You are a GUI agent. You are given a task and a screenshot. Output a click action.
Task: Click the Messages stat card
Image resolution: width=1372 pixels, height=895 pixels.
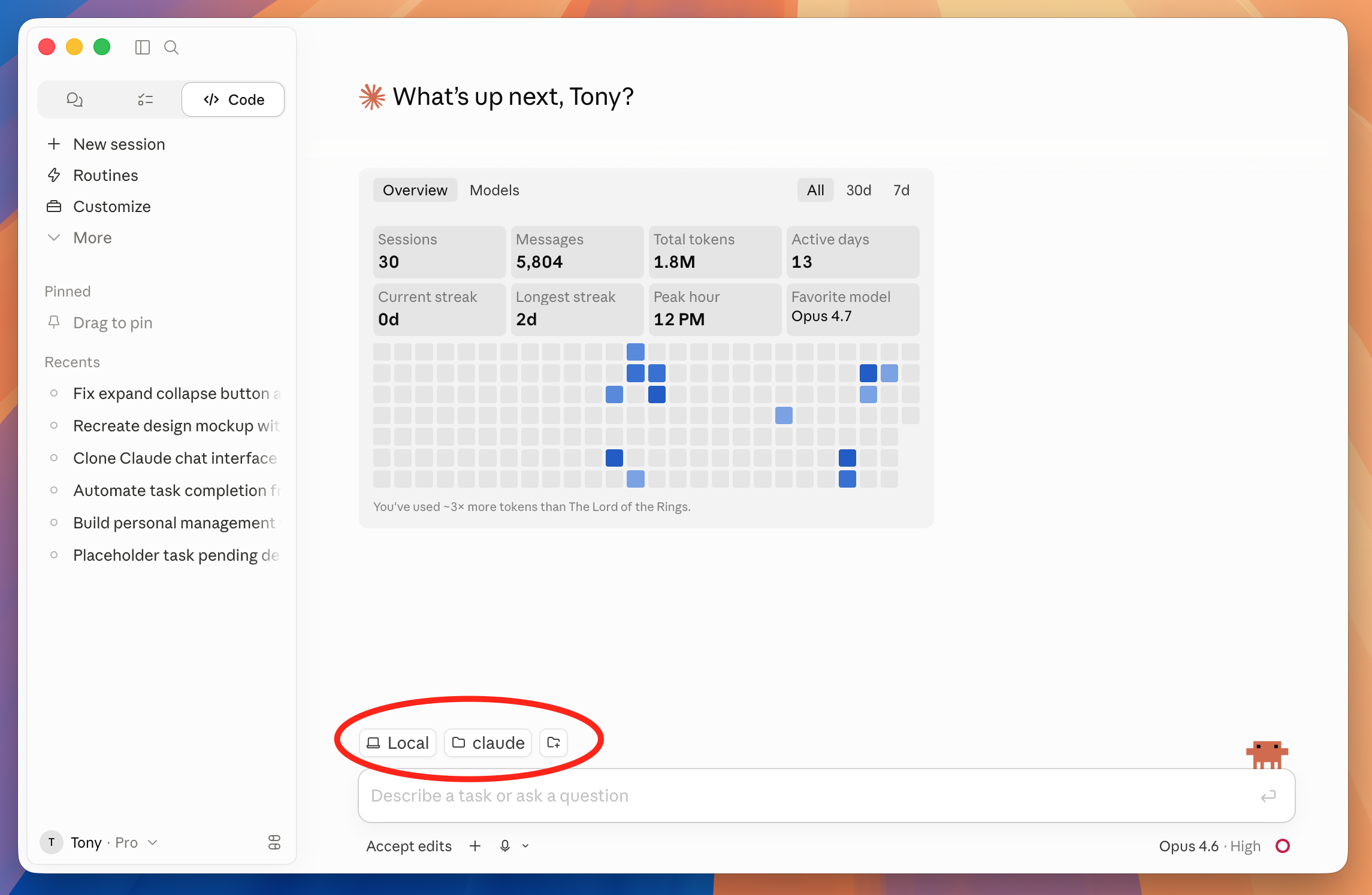[x=577, y=252]
